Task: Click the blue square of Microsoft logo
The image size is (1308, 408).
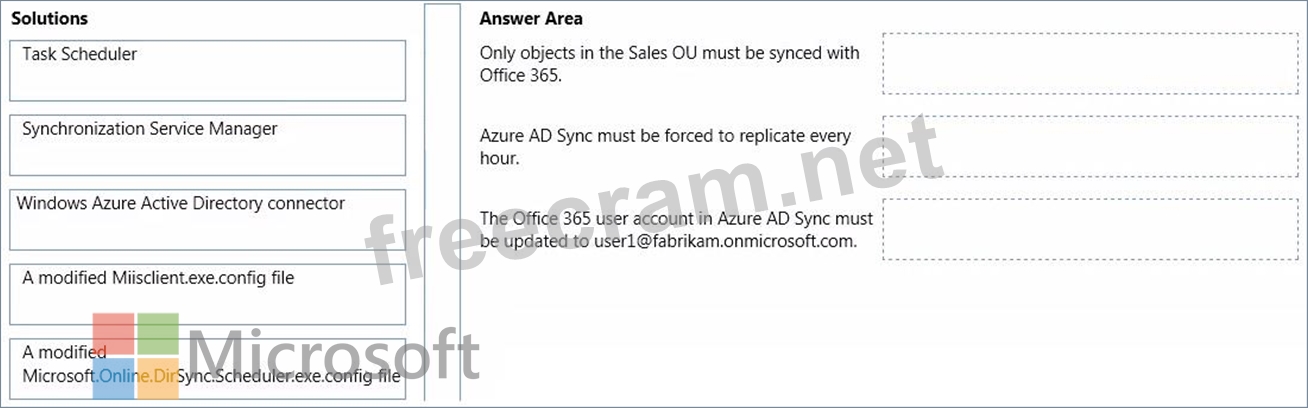Action: click(x=114, y=379)
